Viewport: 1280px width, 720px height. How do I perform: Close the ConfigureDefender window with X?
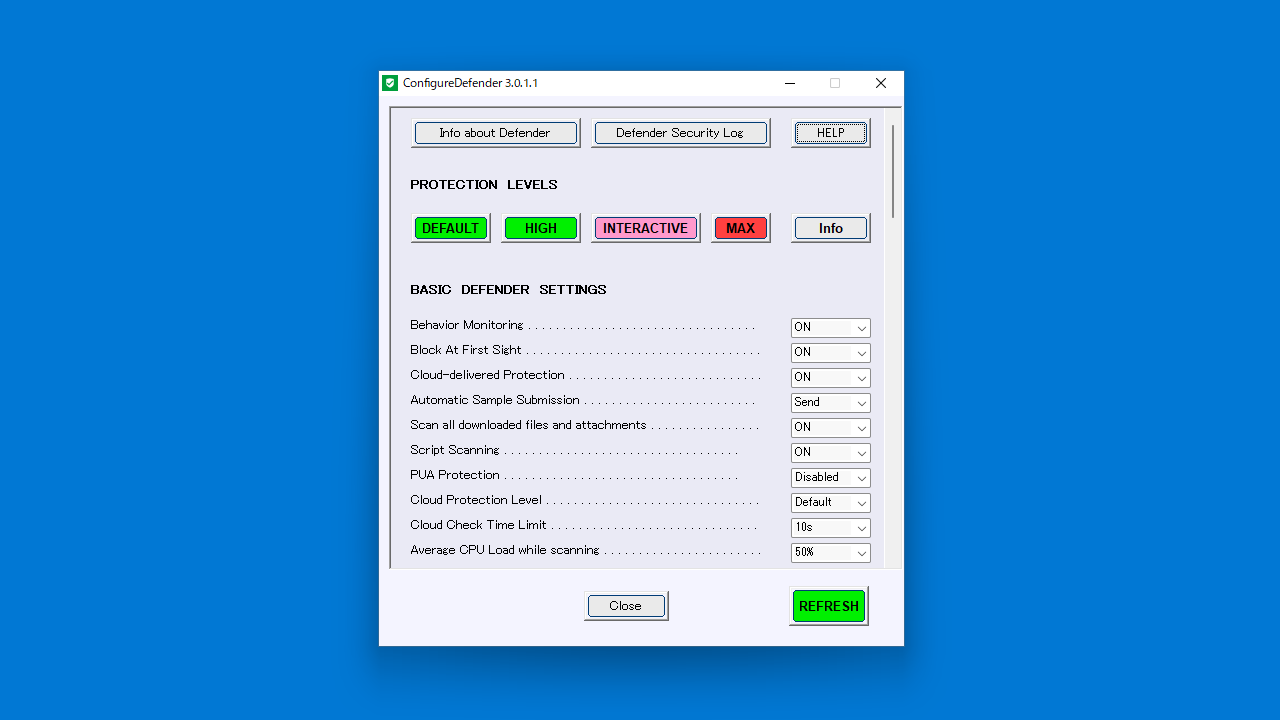click(x=881, y=83)
